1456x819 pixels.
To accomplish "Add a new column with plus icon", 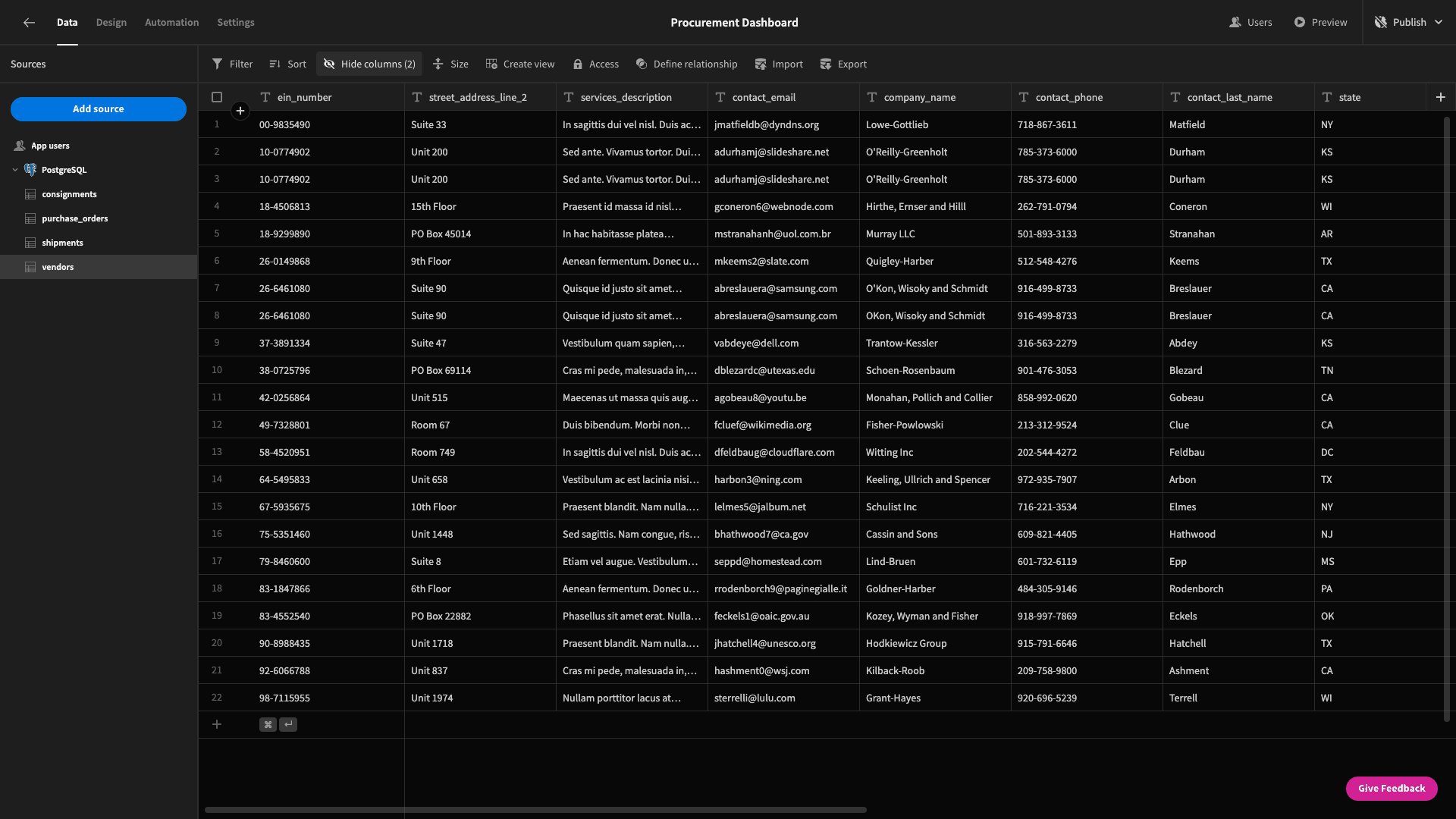I will coord(1441,97).
